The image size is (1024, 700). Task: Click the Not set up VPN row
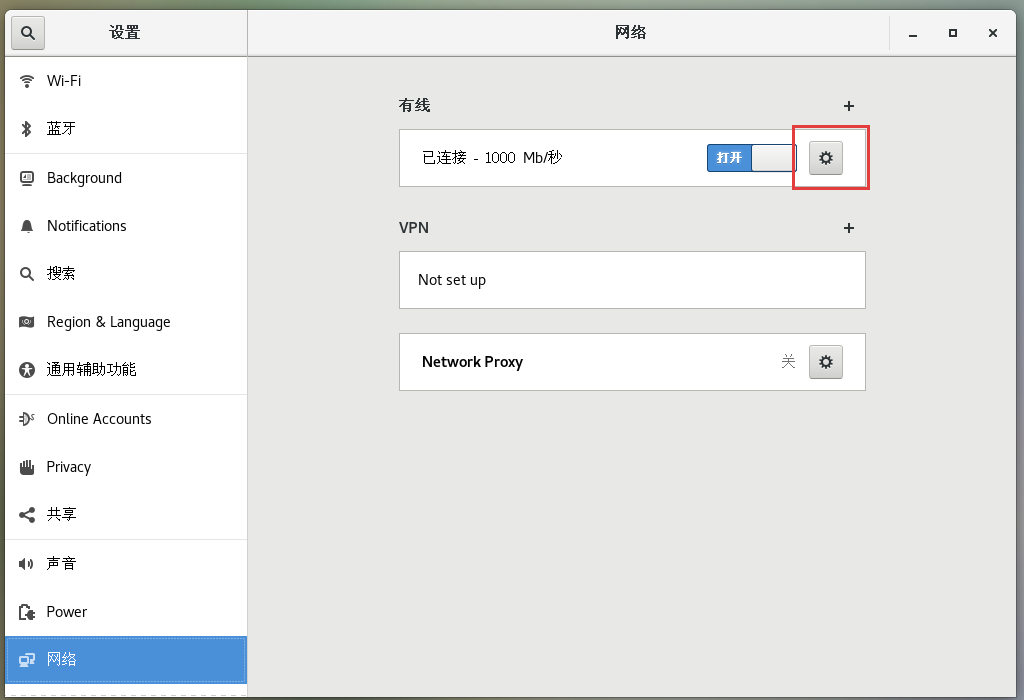coord(632,280)
